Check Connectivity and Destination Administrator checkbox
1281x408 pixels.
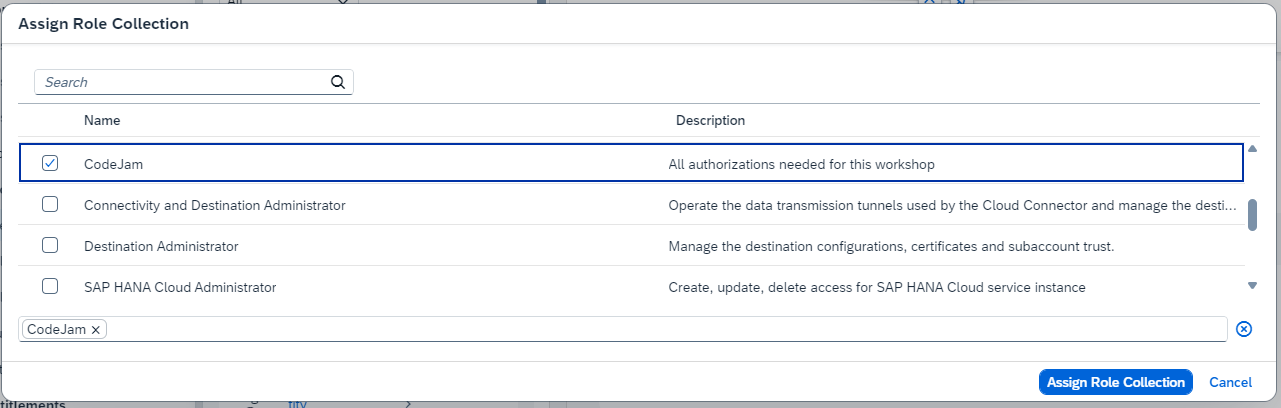click(50, 204)
